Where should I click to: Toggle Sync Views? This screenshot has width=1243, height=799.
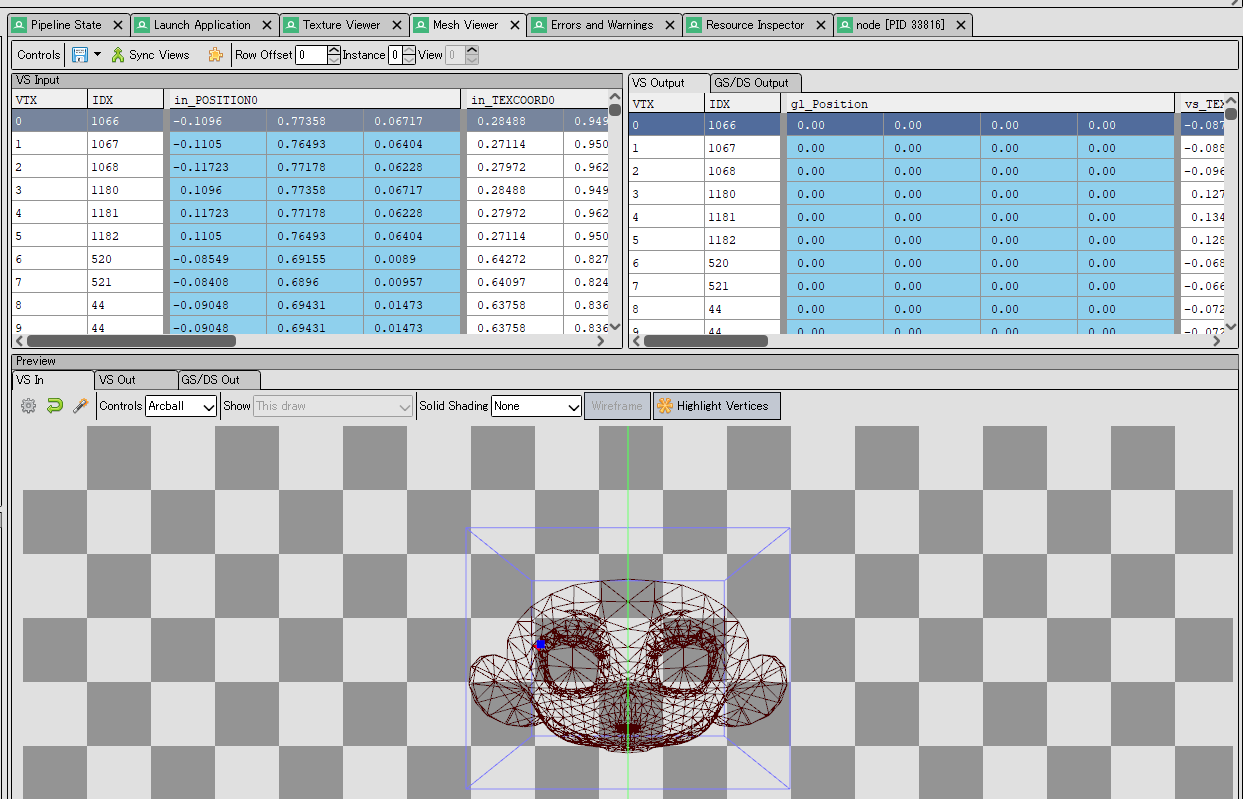click(x=150, y=55)
